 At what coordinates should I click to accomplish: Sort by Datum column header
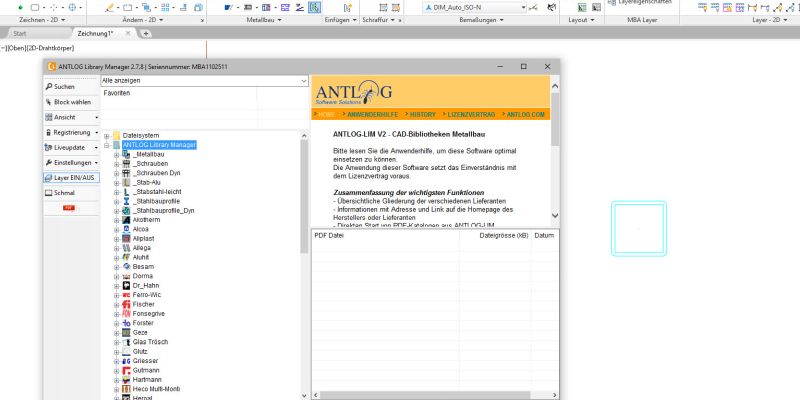point(544,236)
